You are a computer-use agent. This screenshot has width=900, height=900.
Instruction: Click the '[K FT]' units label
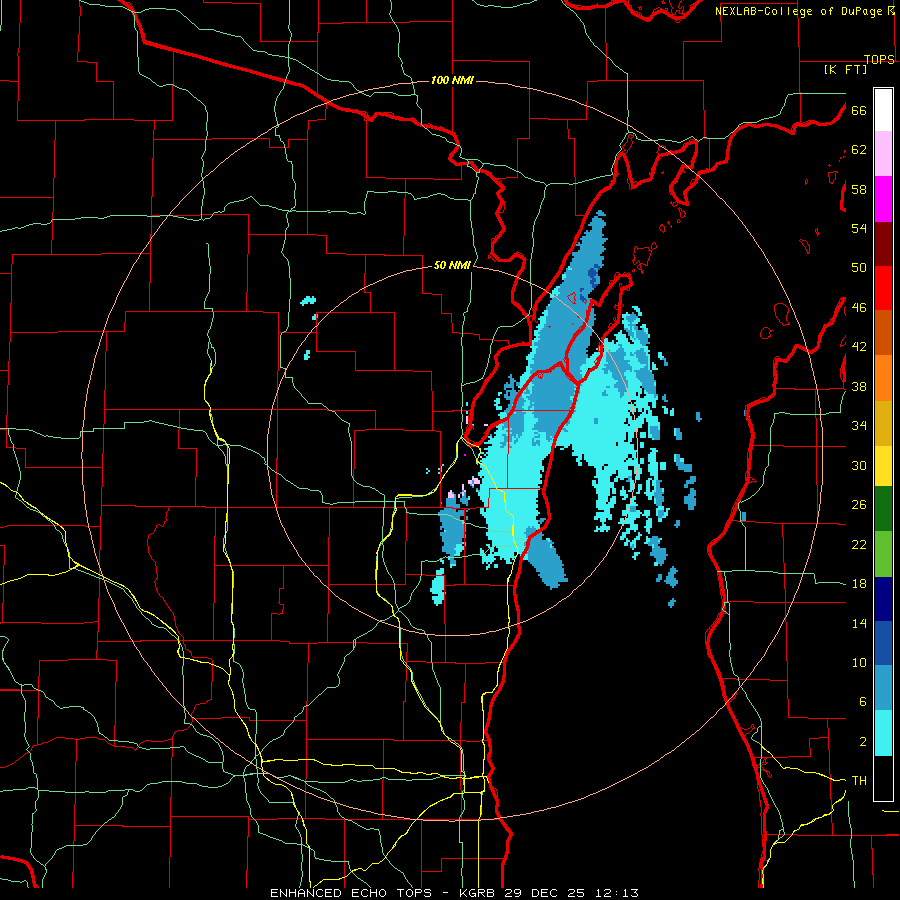[845, 69]
